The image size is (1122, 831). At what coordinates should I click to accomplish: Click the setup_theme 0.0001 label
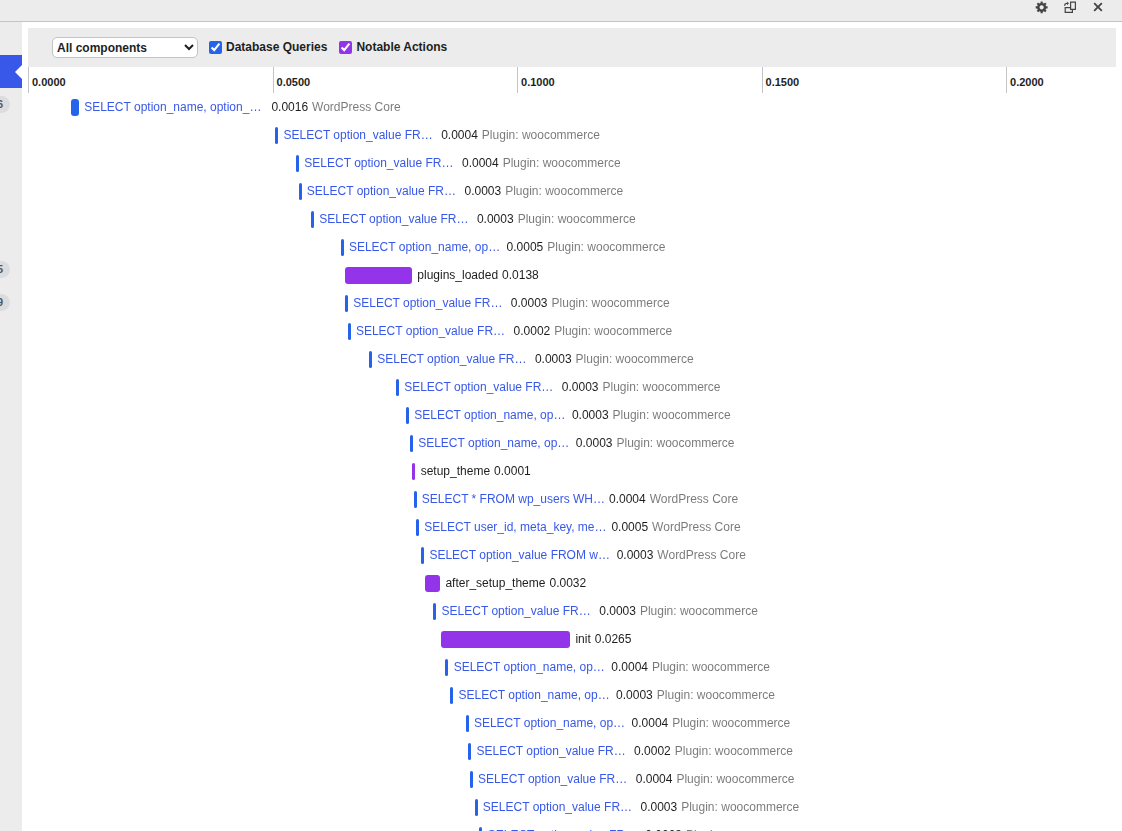[475, 471]
